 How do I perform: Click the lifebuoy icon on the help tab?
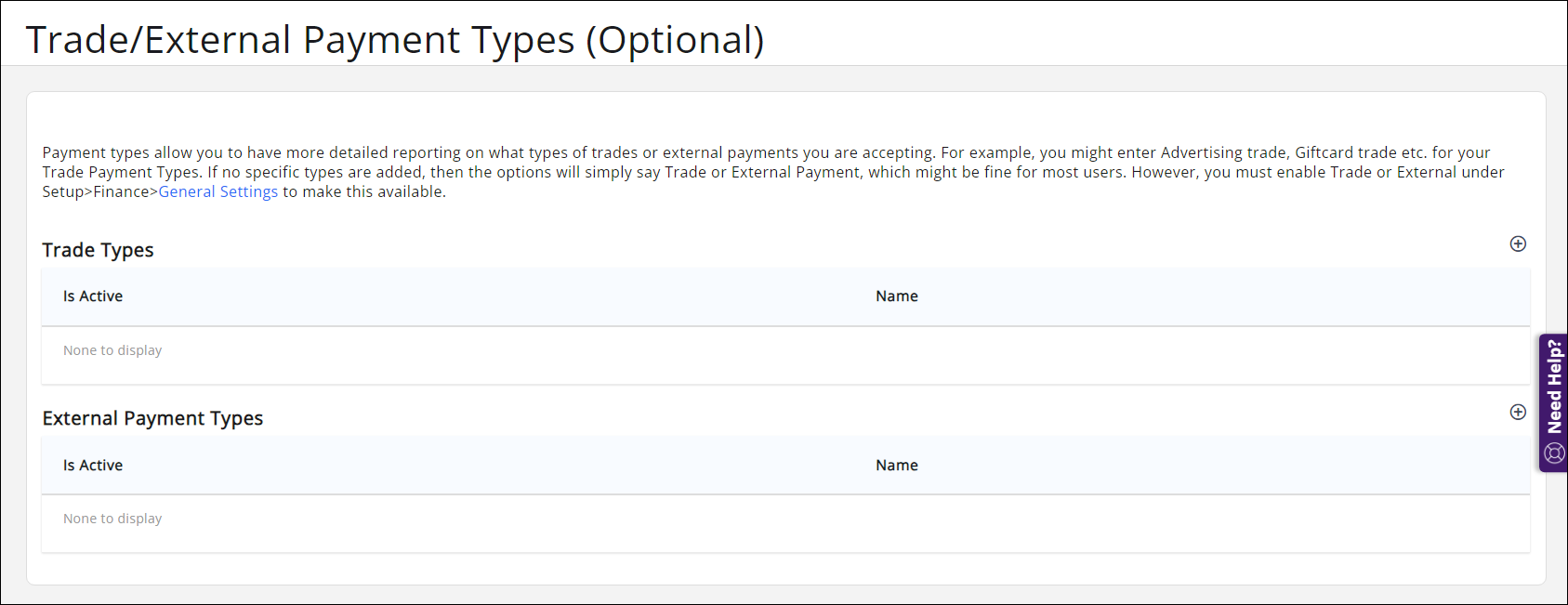(x=1554, y=454)
